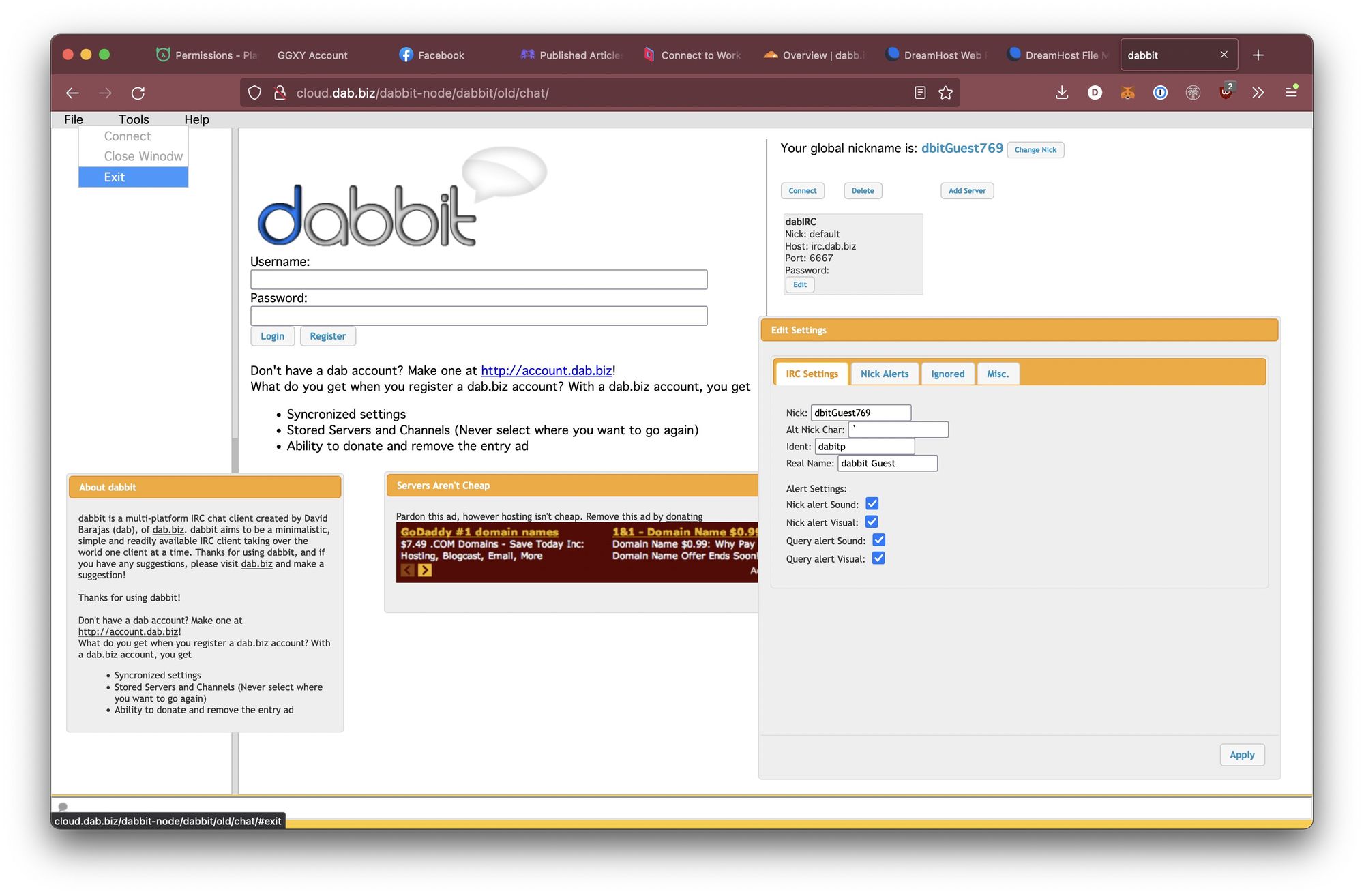Screen dimensions: 1364x896
Task: Choose Close Winodw in File menu
Action: pyautogui.click(x=133, y=156)
